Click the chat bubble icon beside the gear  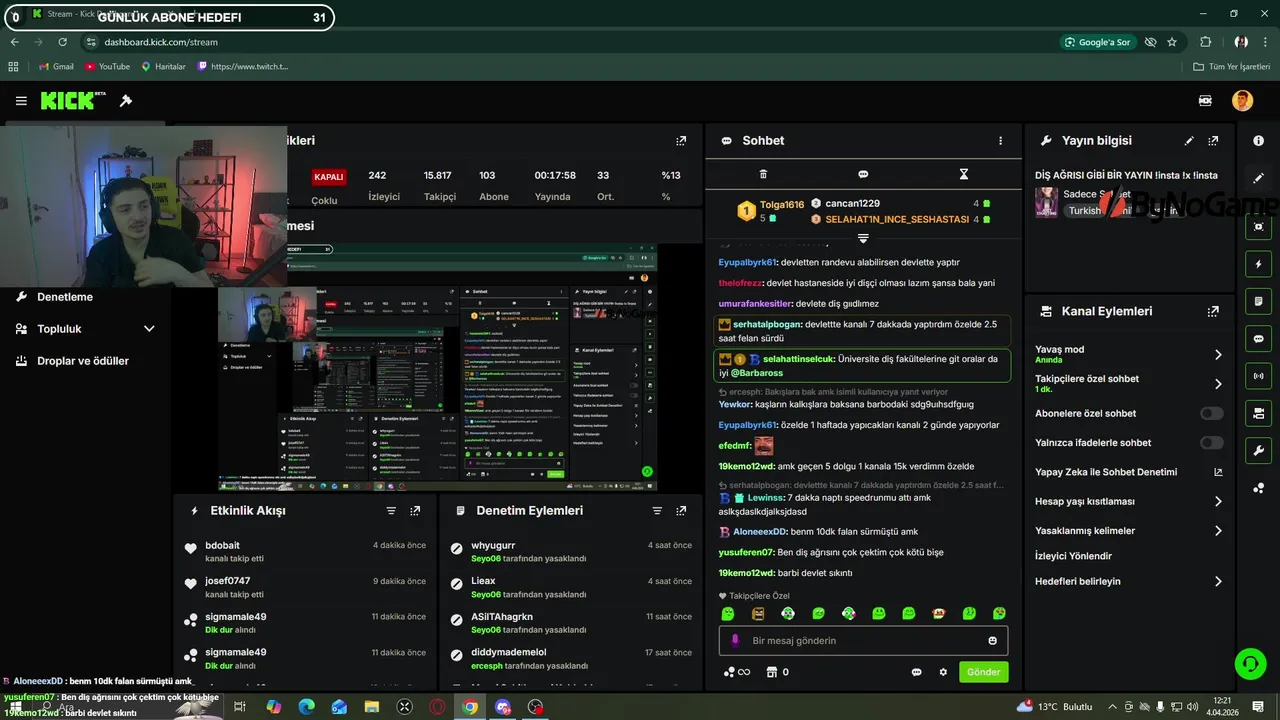click(x=916, y=672)
